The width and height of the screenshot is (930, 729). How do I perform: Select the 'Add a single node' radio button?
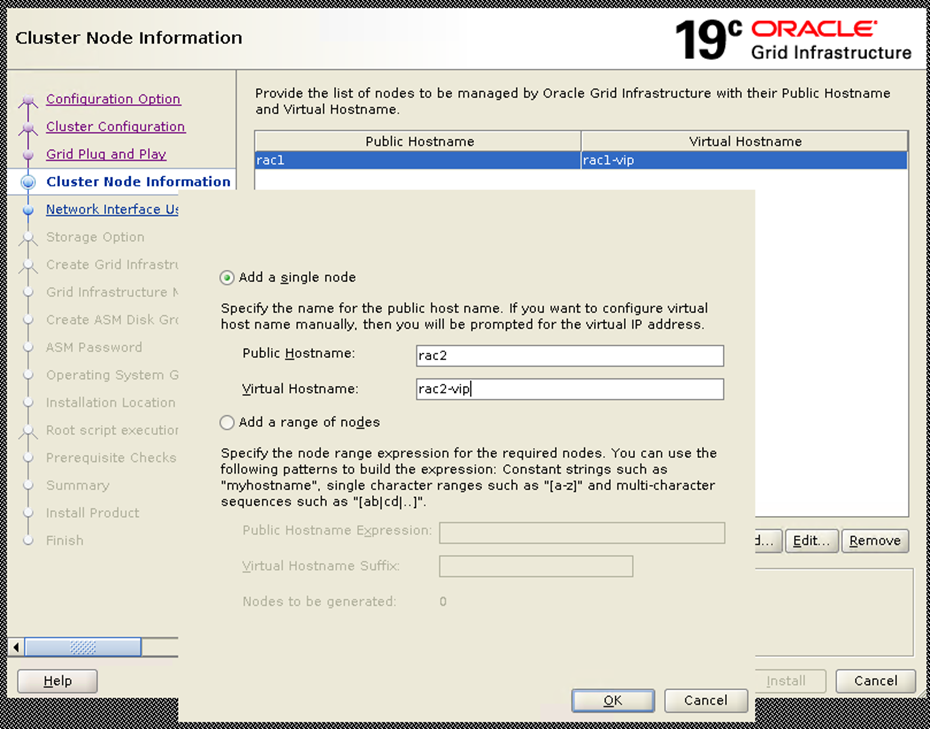point(228,277)
